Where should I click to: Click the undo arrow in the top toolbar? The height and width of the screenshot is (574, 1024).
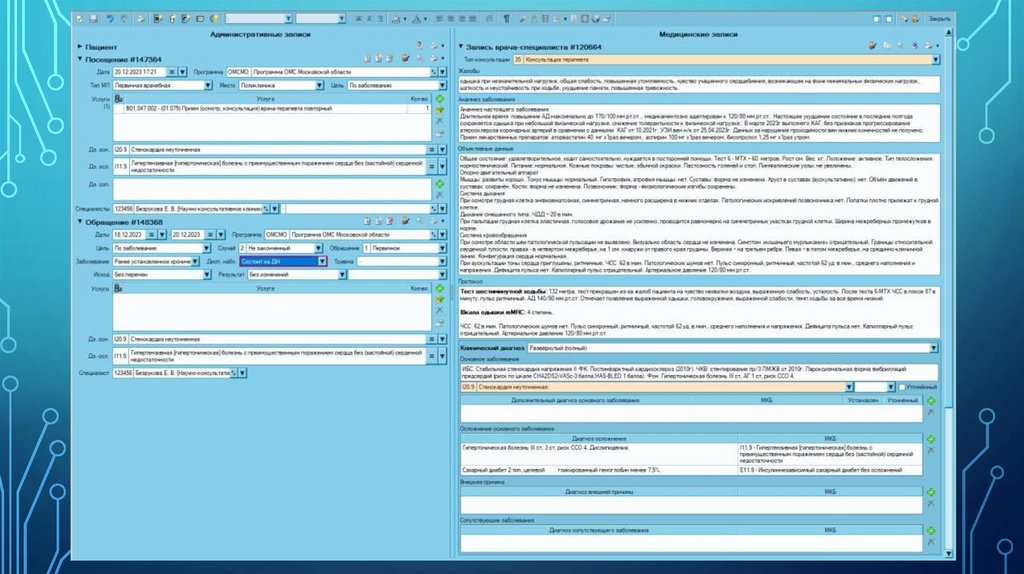pos(109,18)
